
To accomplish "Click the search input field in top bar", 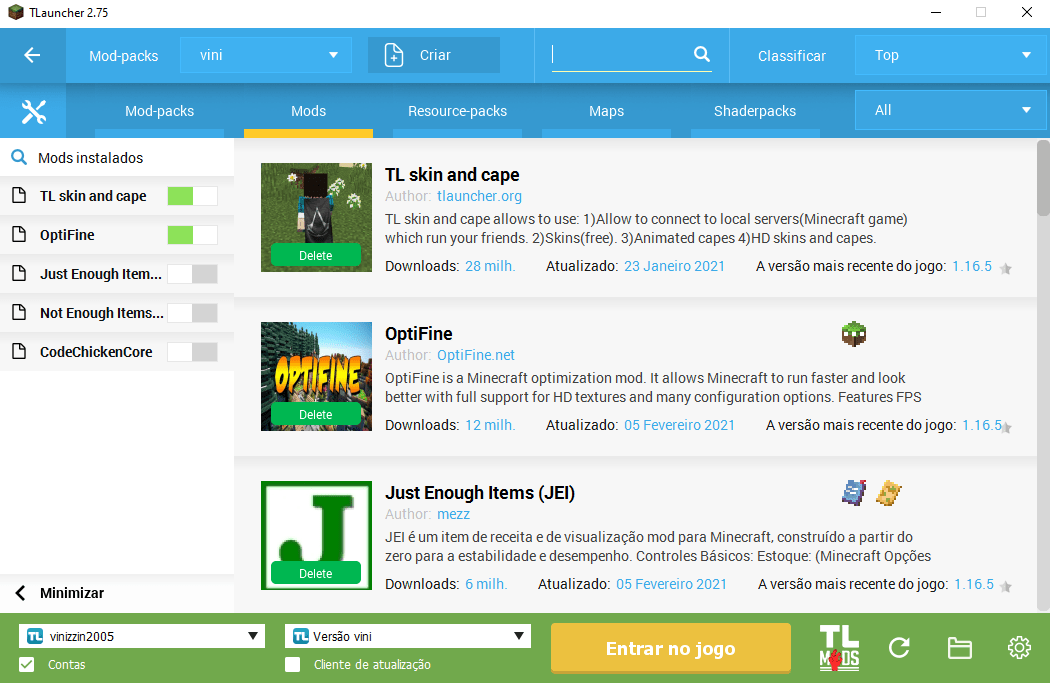I will click(621, 55).
